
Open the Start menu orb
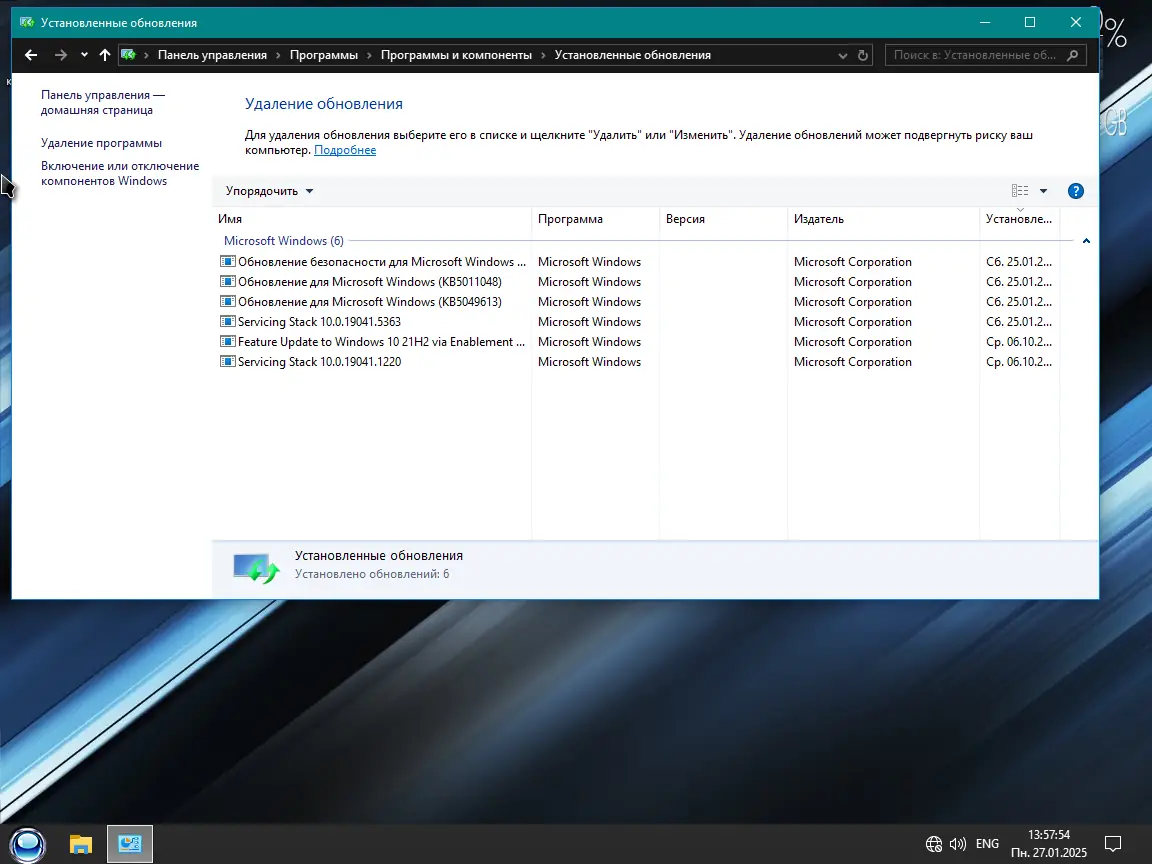(x=27, y=844)
